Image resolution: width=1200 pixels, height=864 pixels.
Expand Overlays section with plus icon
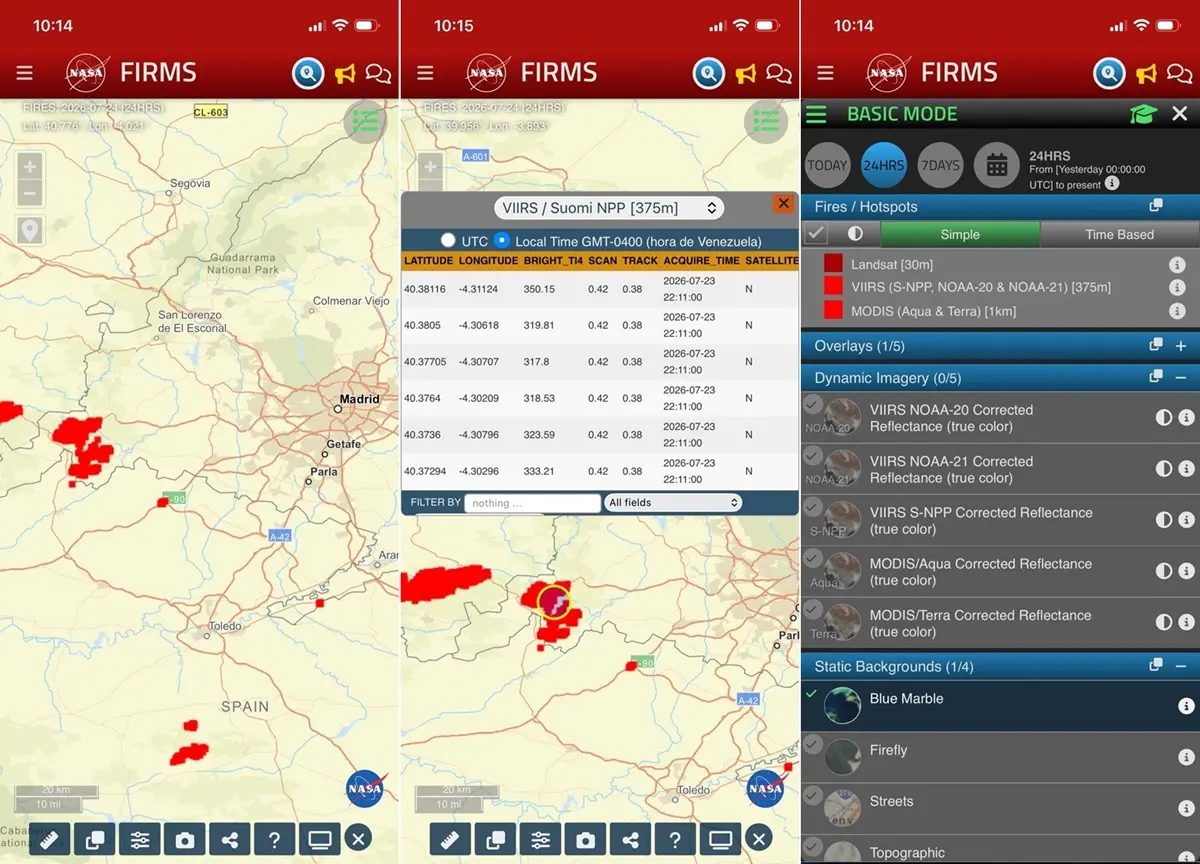click(1181, 346)
